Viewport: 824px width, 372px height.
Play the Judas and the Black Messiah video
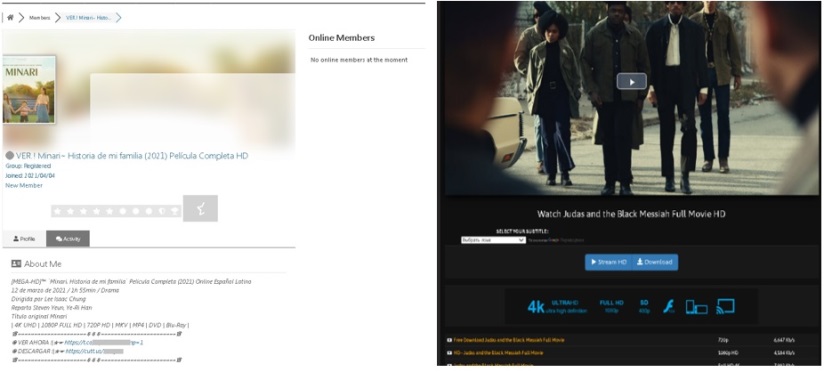tap(632, 81)
